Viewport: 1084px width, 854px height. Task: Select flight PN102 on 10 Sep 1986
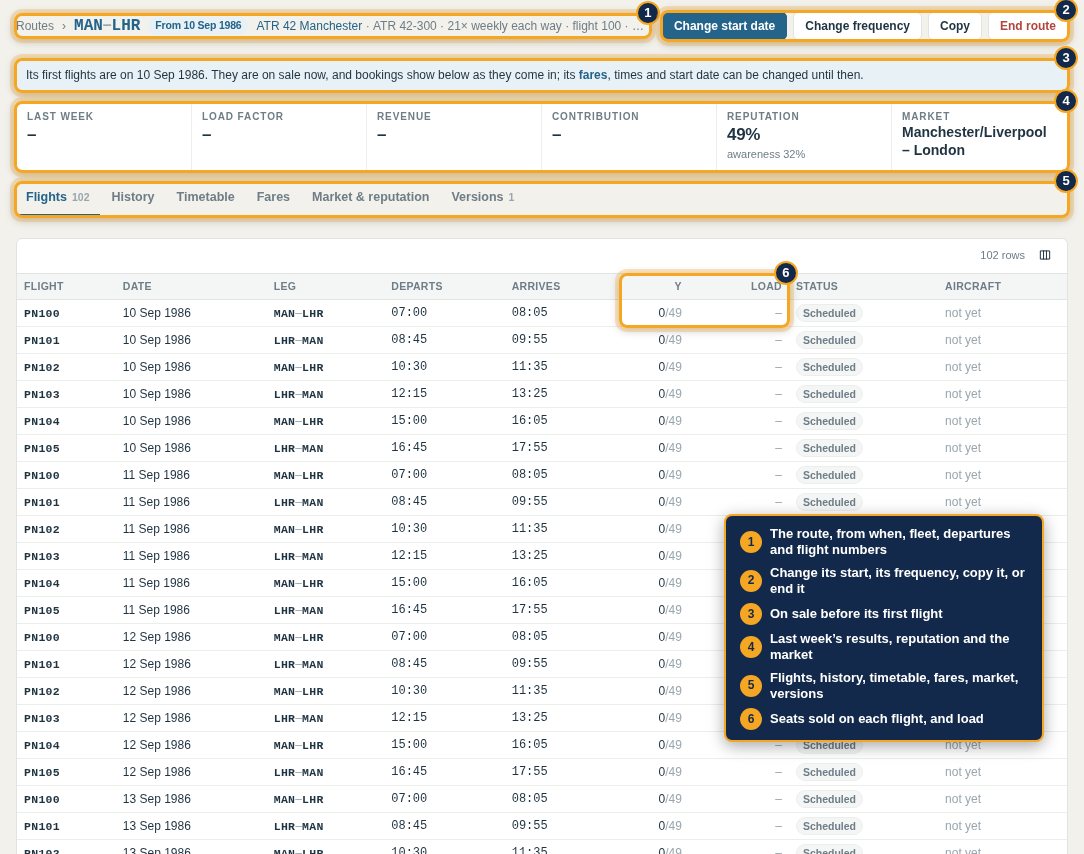(x=541, y=366)
